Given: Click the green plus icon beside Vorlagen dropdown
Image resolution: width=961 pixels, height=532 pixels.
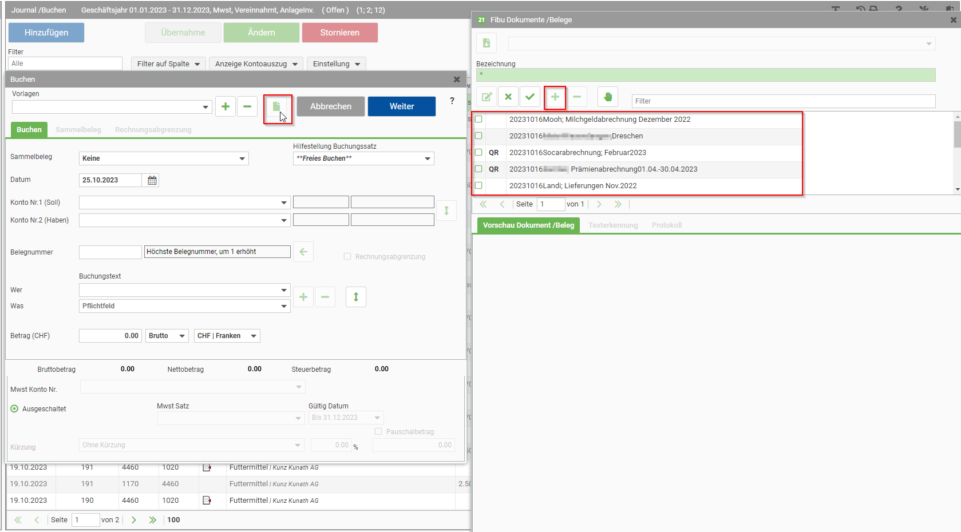Looking at the screenshot, I should 226,107.
